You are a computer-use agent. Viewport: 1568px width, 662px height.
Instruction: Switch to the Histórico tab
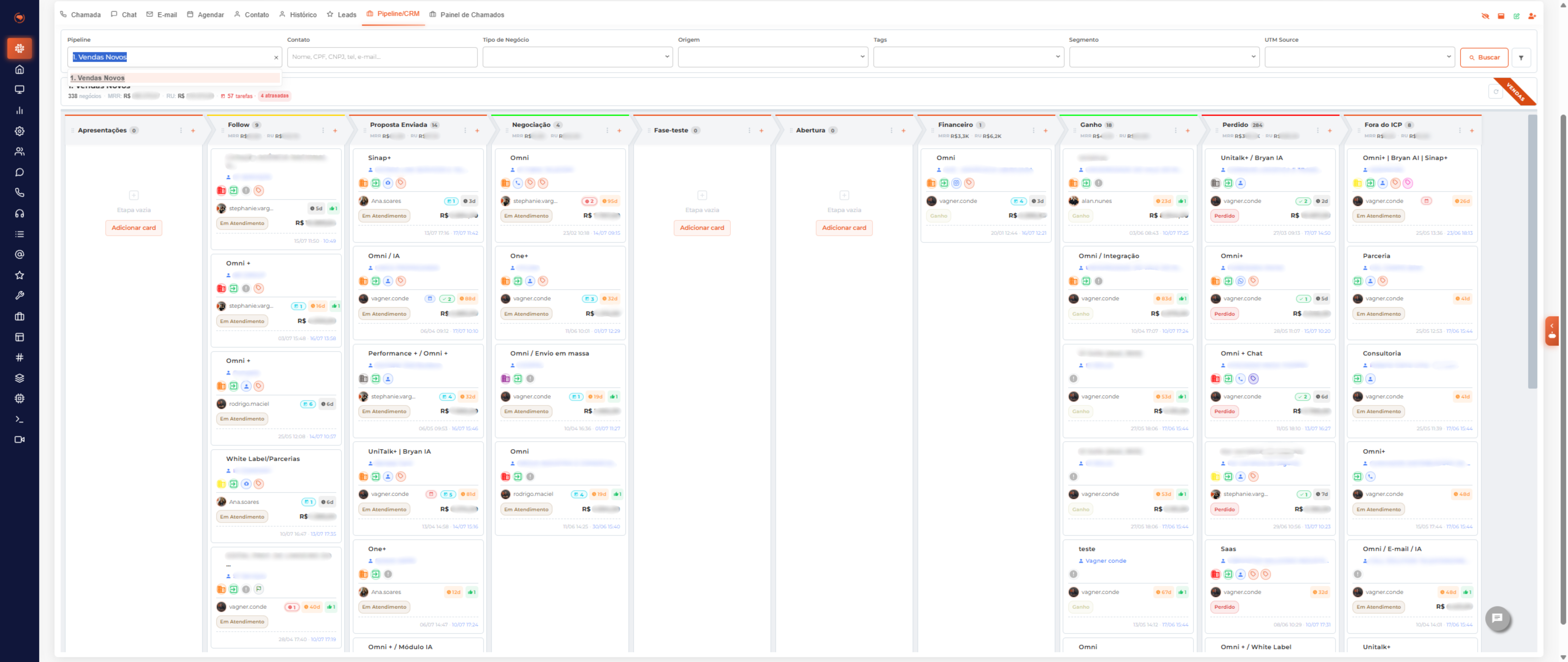298,15
